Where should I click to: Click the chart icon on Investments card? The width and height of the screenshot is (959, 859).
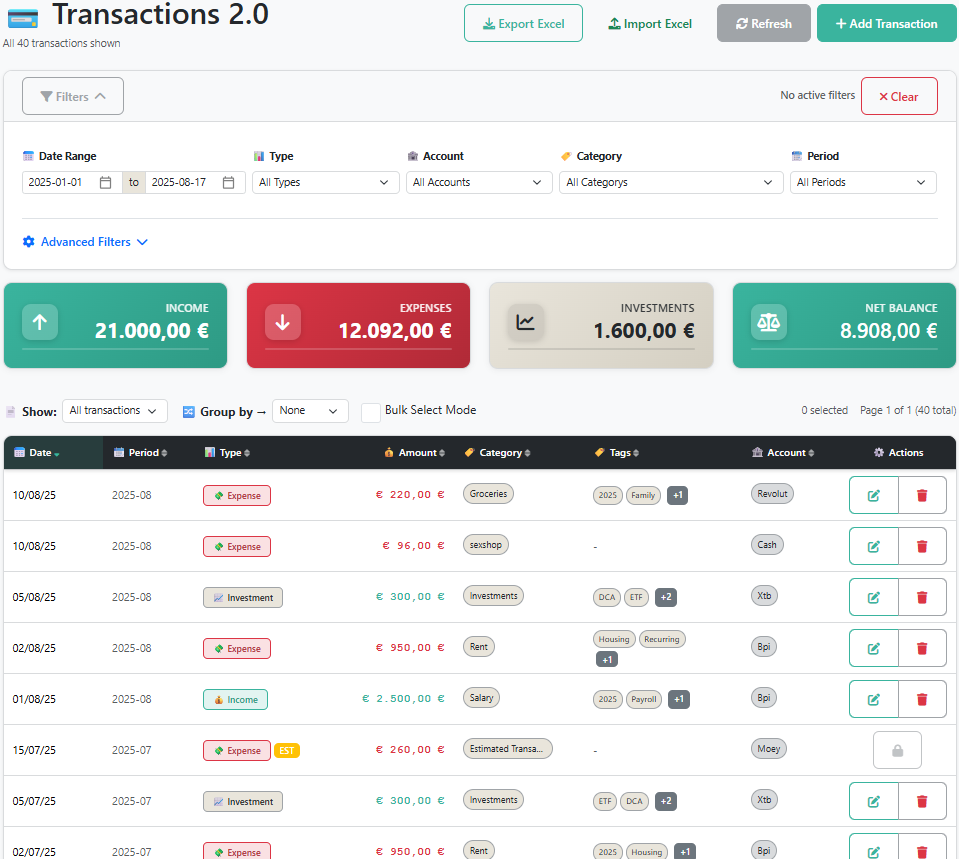[x=525, y=322]
